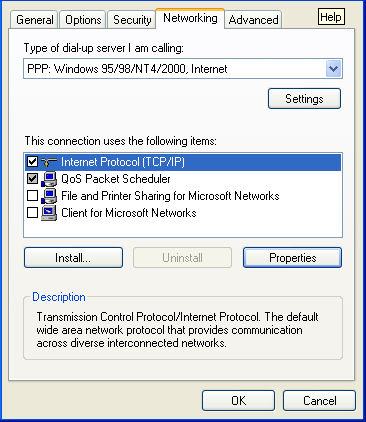Click the Install... button
Image resolution: width=366 pixels, height=422 pixels.
pos(73,258)
